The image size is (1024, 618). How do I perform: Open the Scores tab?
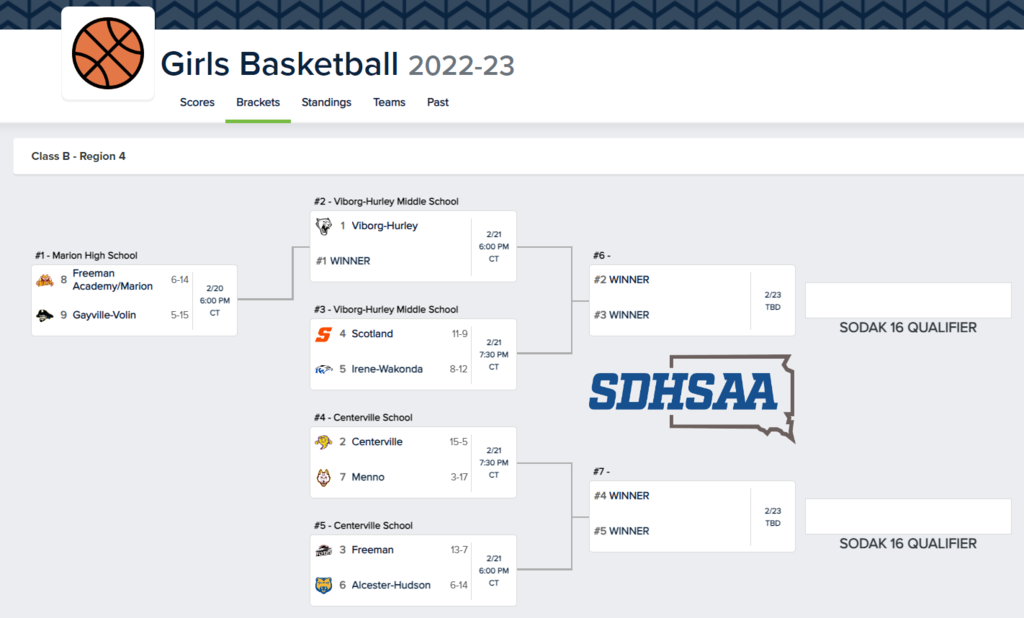pyautogui.click(x=197, y=103)
